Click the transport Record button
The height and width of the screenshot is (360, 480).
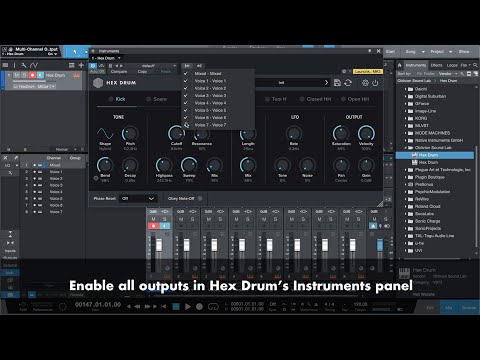click(x=199, y=306)
